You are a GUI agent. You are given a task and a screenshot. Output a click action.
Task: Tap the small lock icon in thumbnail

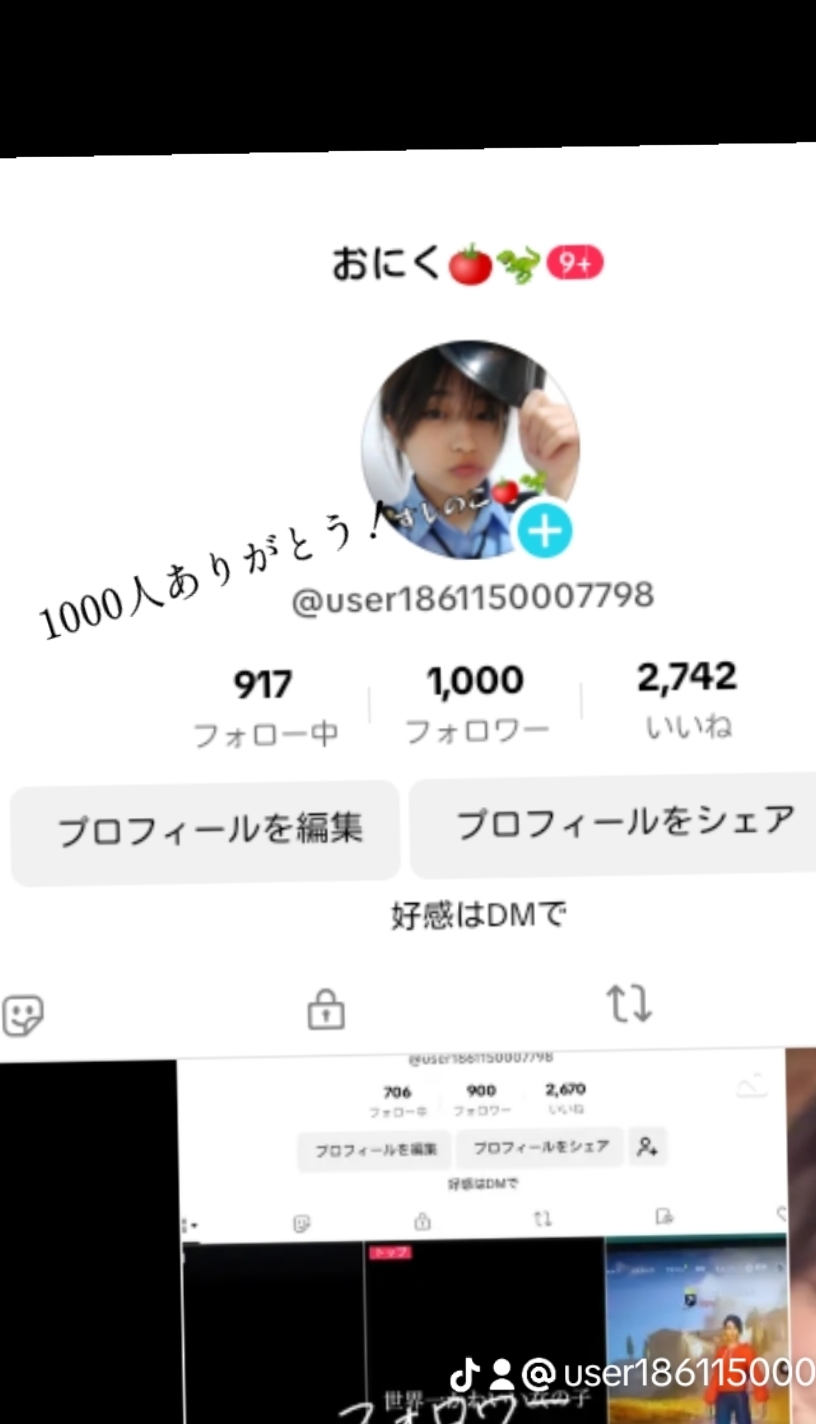pyautogui.click(x=422, y=1221)
